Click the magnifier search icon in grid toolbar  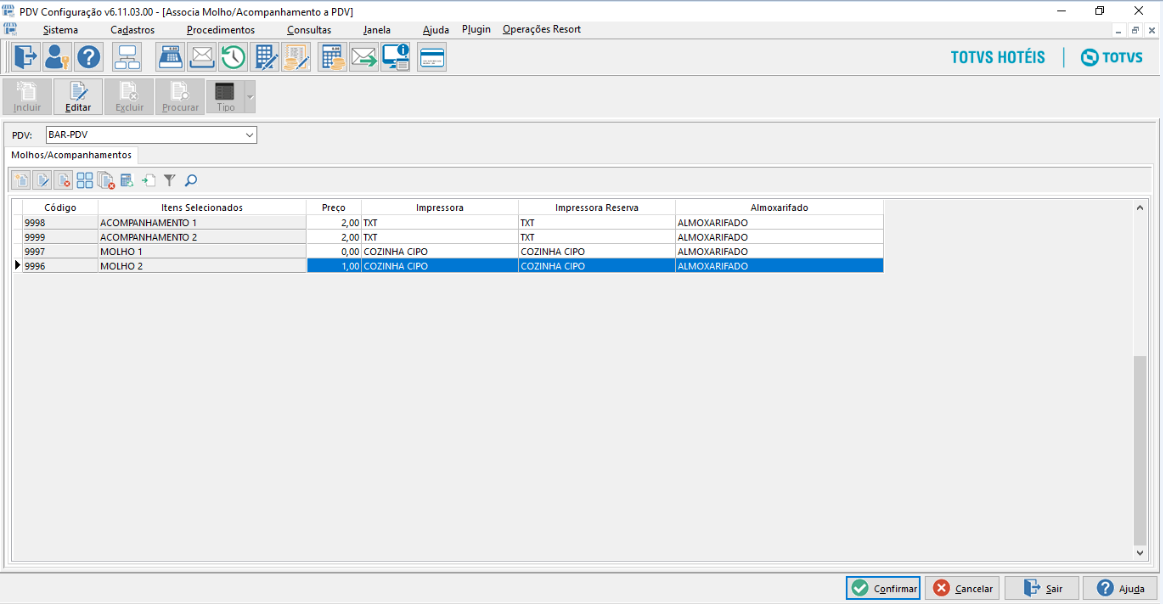point(191,180)
